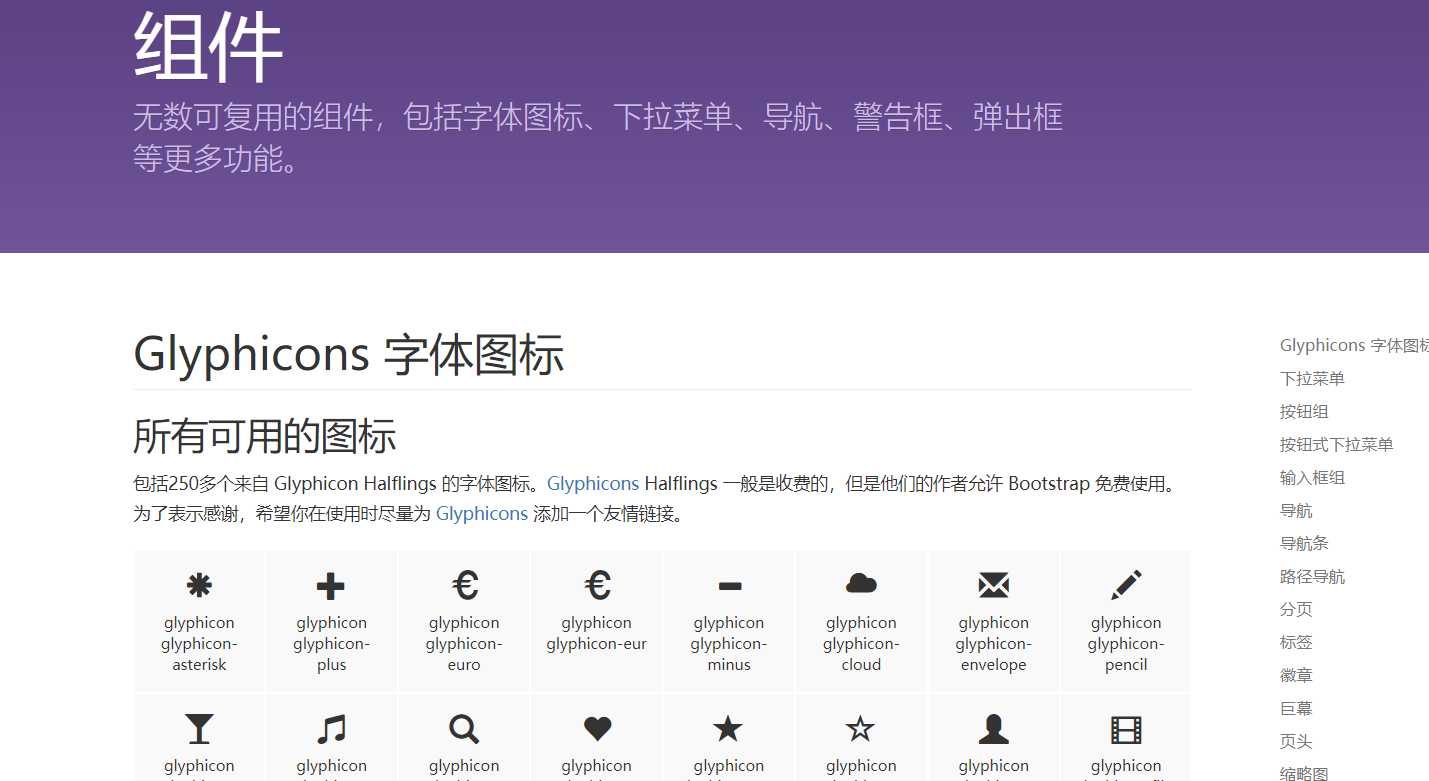Jump to 下拉菜单 section in sidebar

pyautogui.click(x=1312, y=378)
